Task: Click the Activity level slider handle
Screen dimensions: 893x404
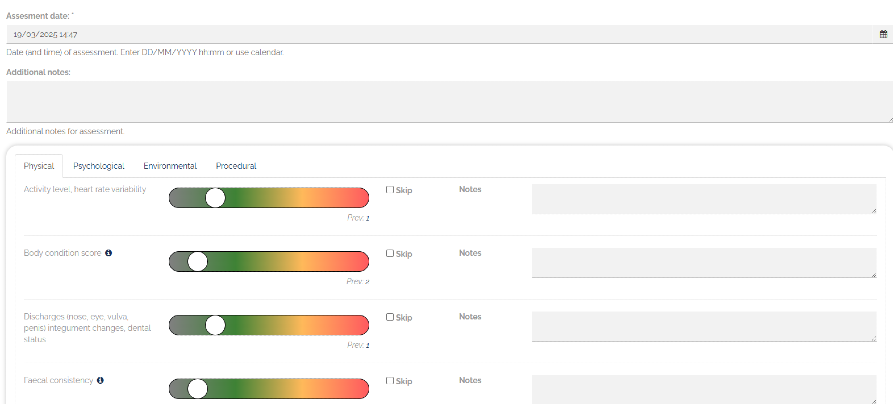Action: point(214,198)
